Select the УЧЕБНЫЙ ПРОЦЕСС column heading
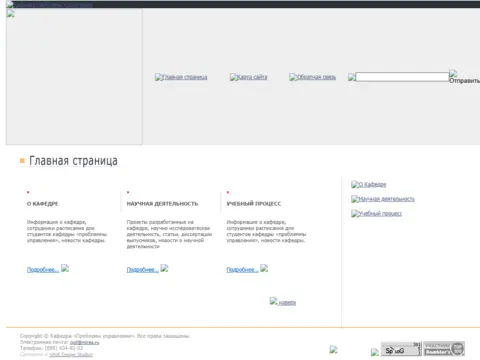480x360 pixels. pos(254,204)
